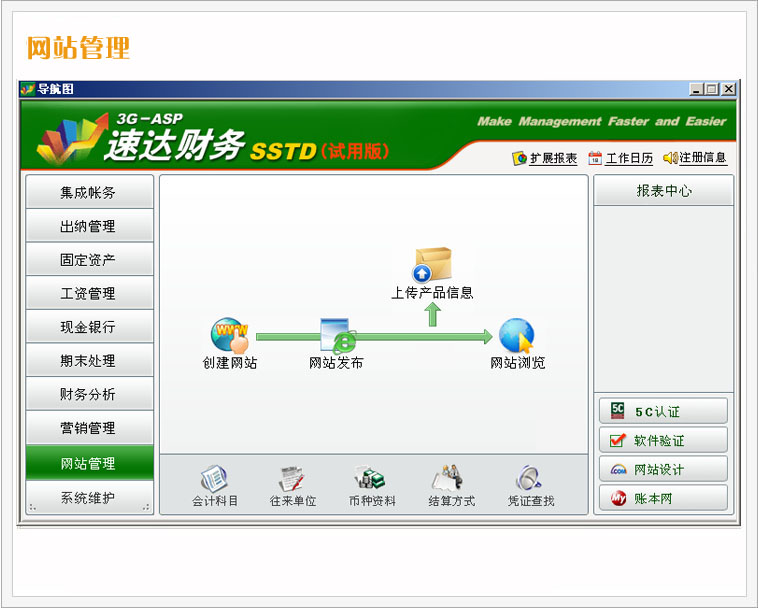
Task: Open the 币种资料 money icon
Action: (370, 478)
